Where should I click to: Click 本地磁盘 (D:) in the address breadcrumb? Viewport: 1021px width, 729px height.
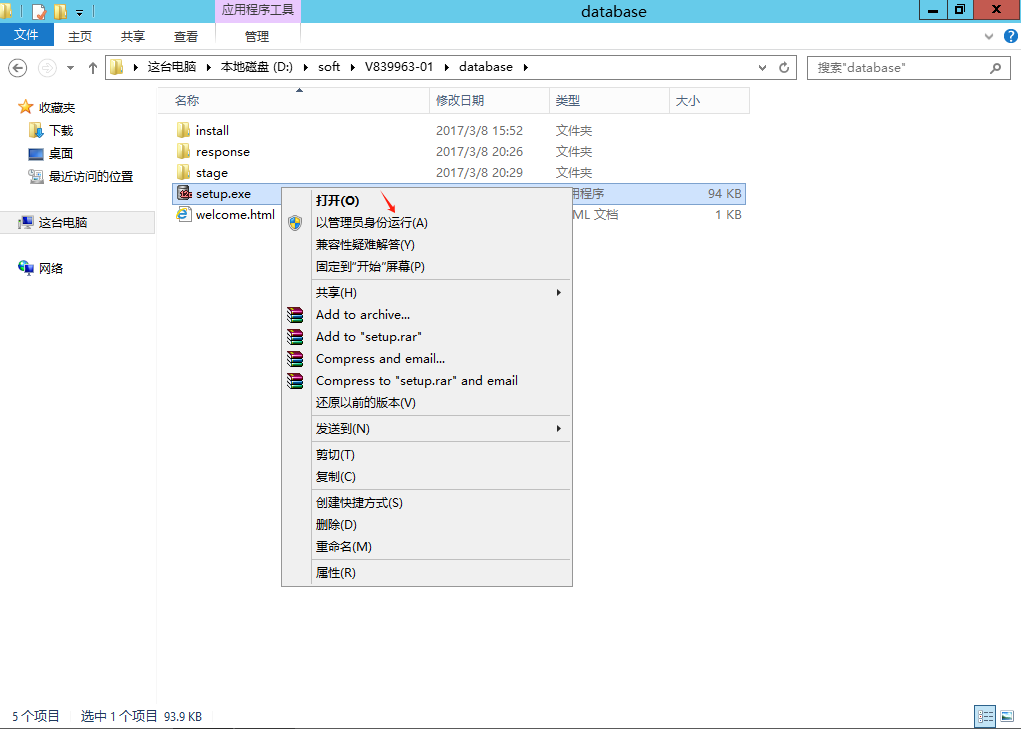[257, 67]
